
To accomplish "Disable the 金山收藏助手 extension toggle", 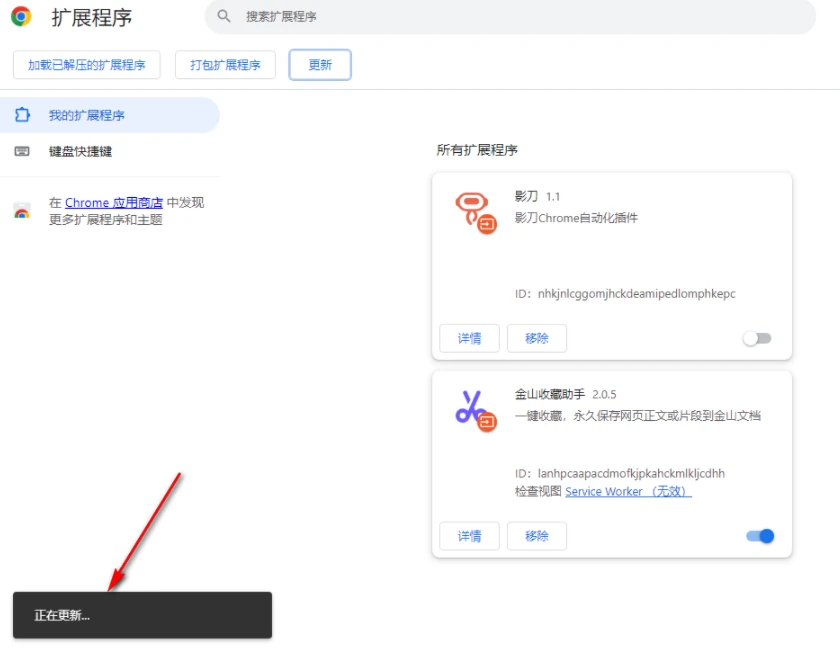I will [x=759, y=536].
